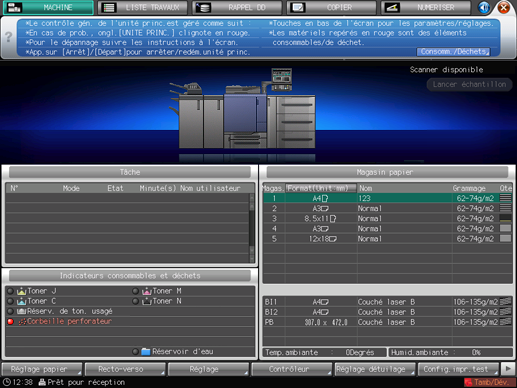This screenshot has width=517, height=388.
Task: Switch to the LISTE TRAVAUX tab
Action: pyautogui.click(x=142, y=7)
